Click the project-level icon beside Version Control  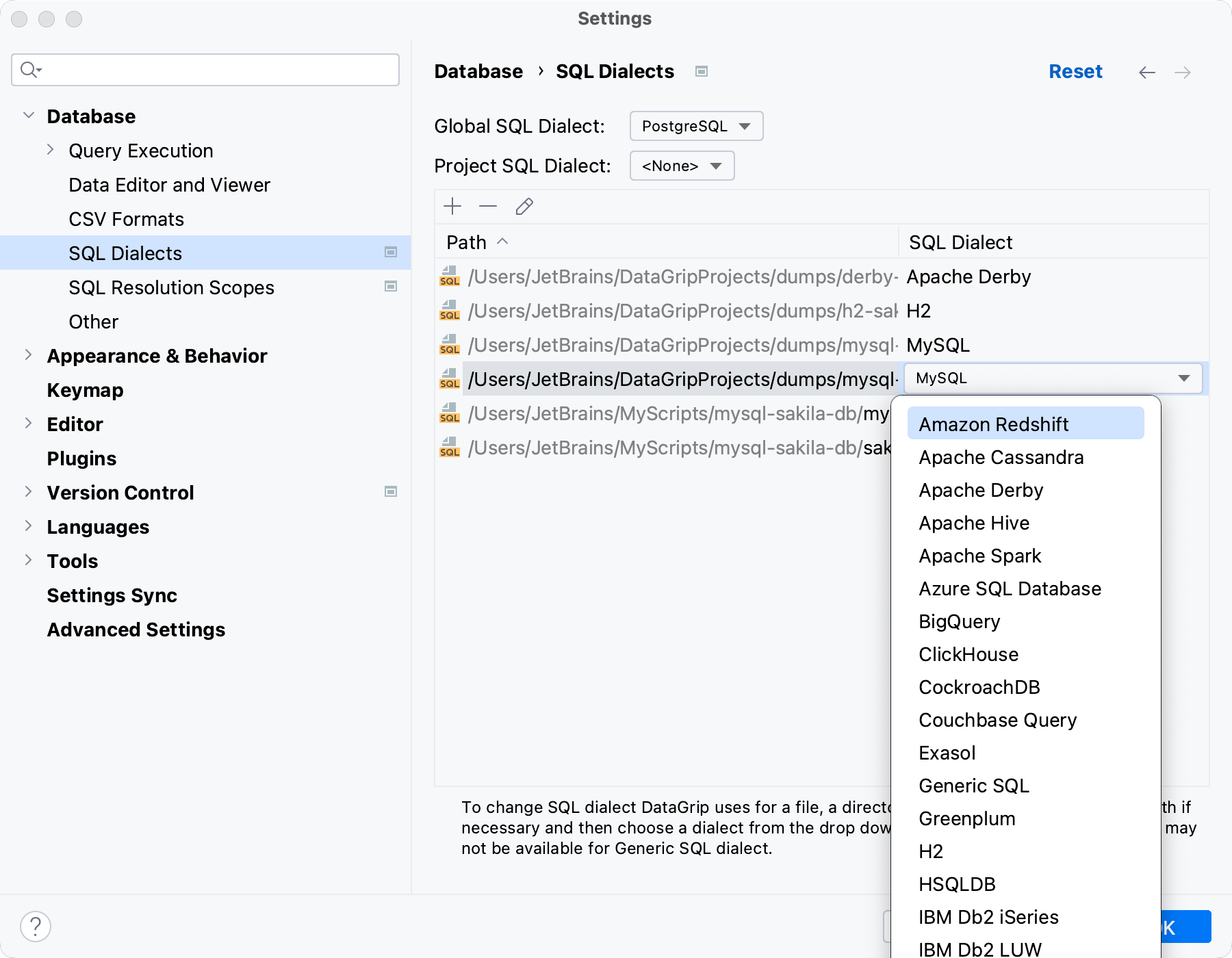[x=391, y=492]
